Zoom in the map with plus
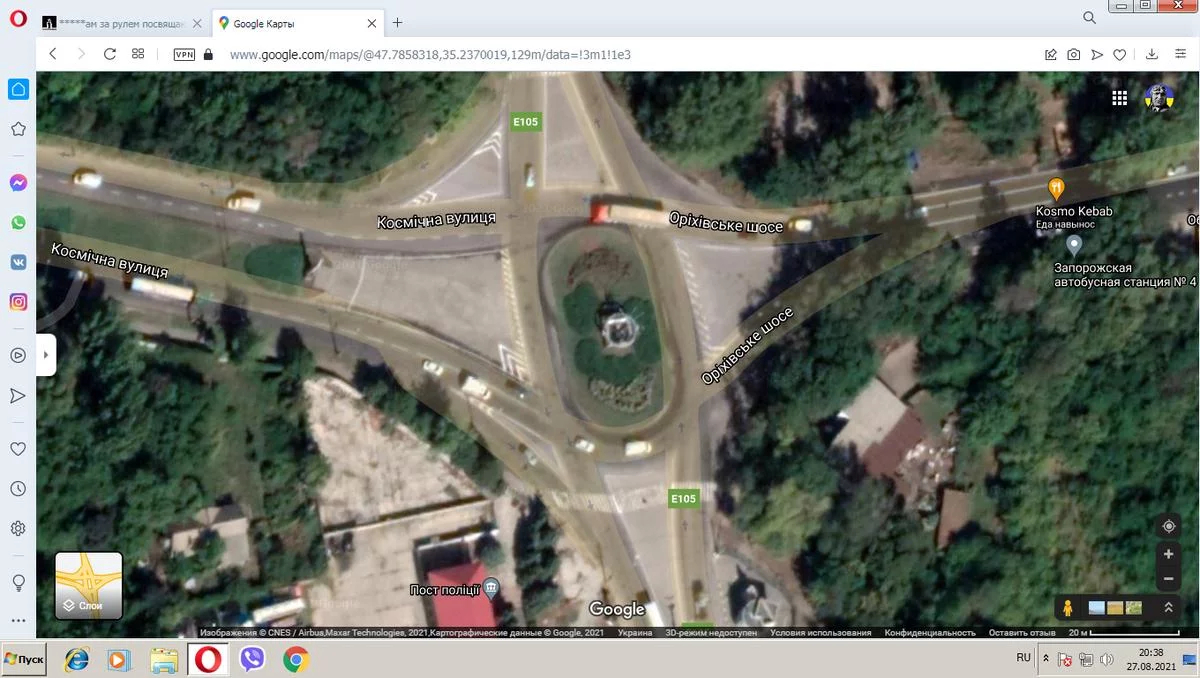Viewport: 1200px width, 678px height. point(1168,554)
